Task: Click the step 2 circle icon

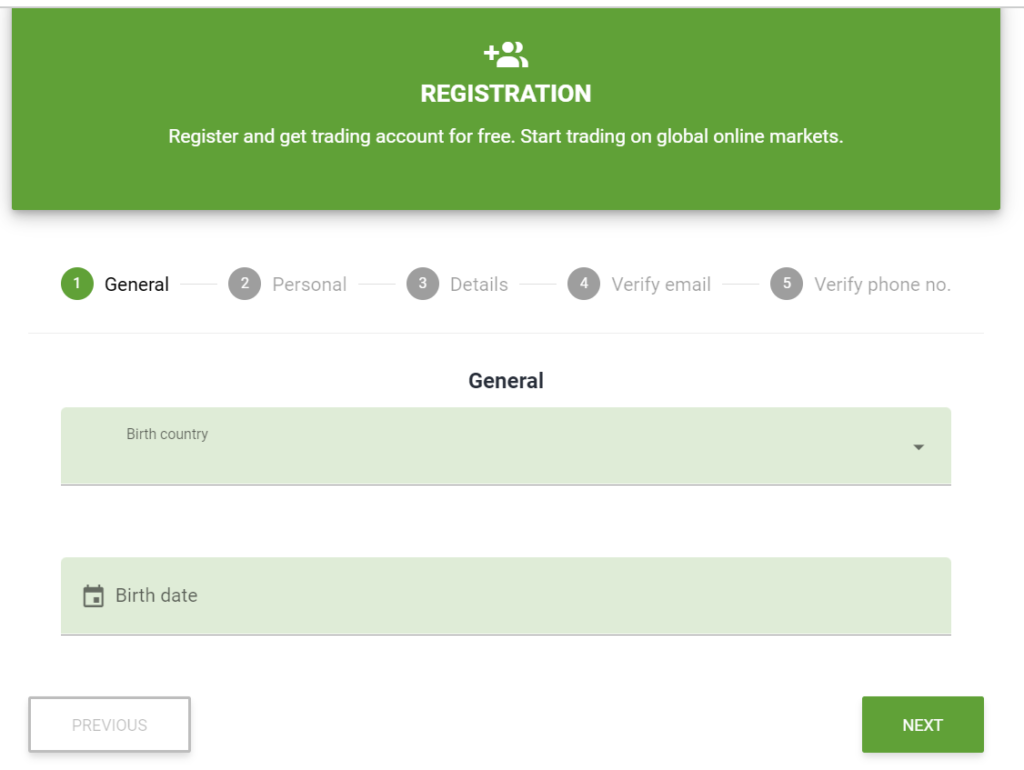Action: (x=244, y=283)
